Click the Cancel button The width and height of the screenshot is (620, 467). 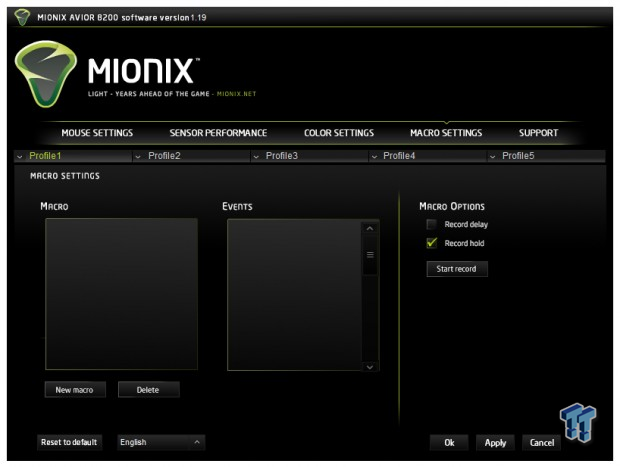click(541, 442)
